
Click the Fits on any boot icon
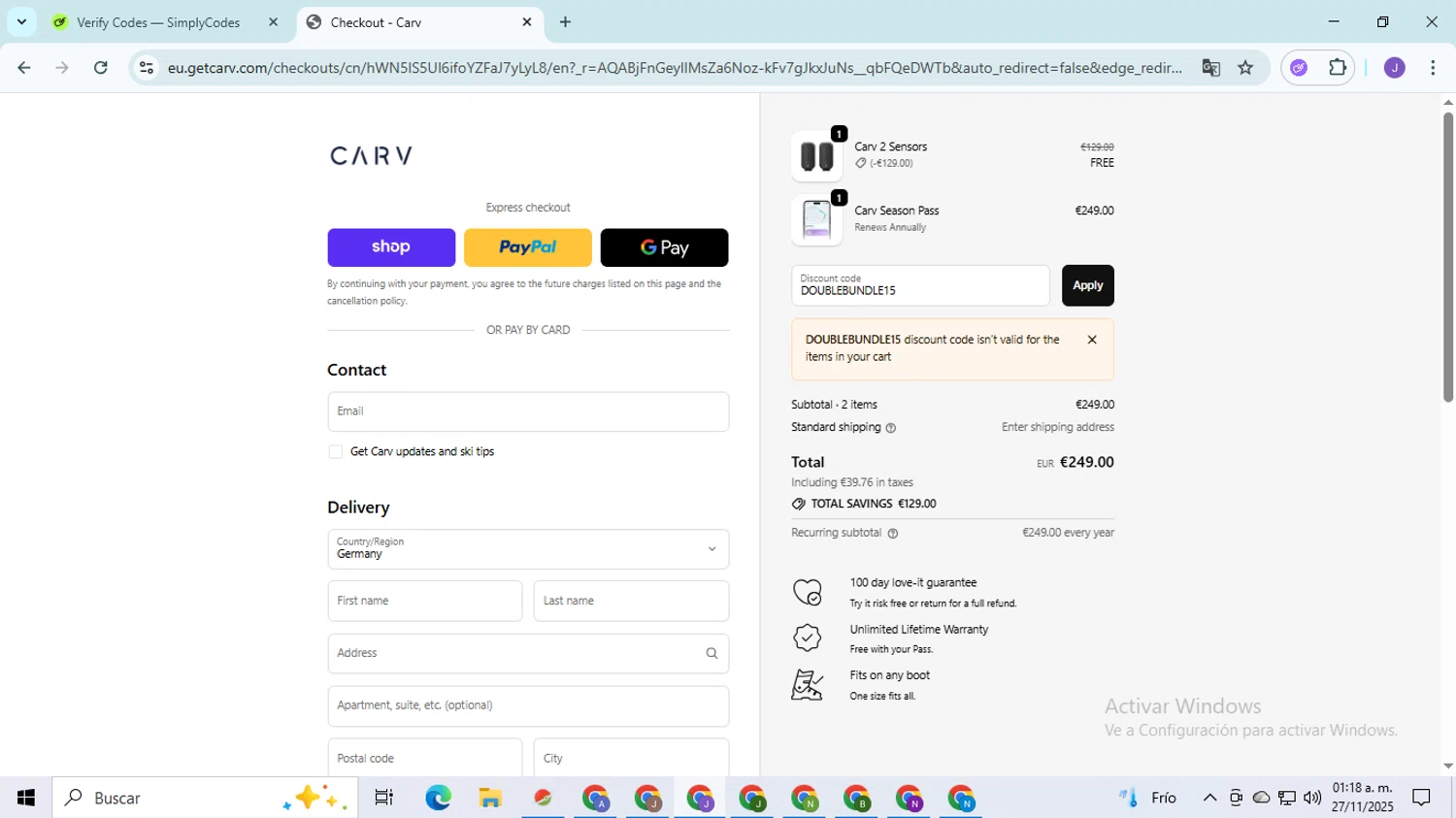[x=808, y=685]
